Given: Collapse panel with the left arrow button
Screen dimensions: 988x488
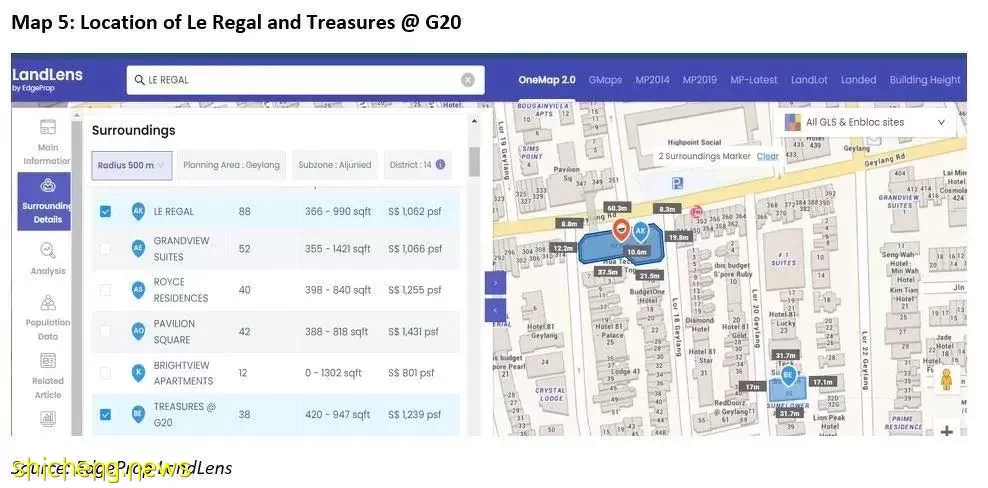Looking at the screenshot, I should coord(495,310).
